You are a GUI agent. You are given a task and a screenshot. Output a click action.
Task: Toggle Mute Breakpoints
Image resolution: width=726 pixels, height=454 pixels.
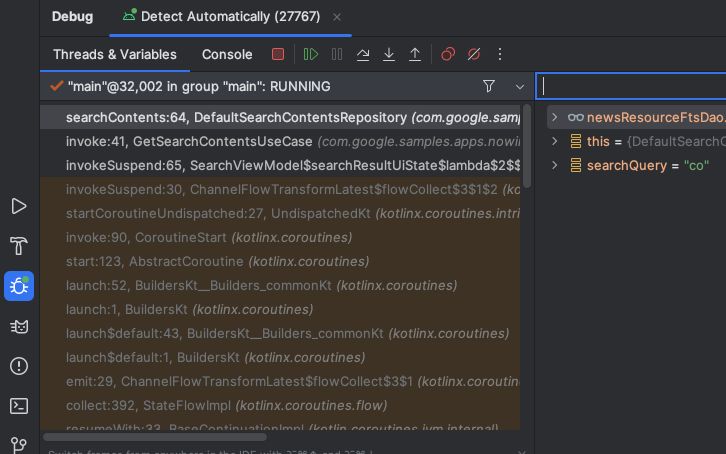(474, 54)
